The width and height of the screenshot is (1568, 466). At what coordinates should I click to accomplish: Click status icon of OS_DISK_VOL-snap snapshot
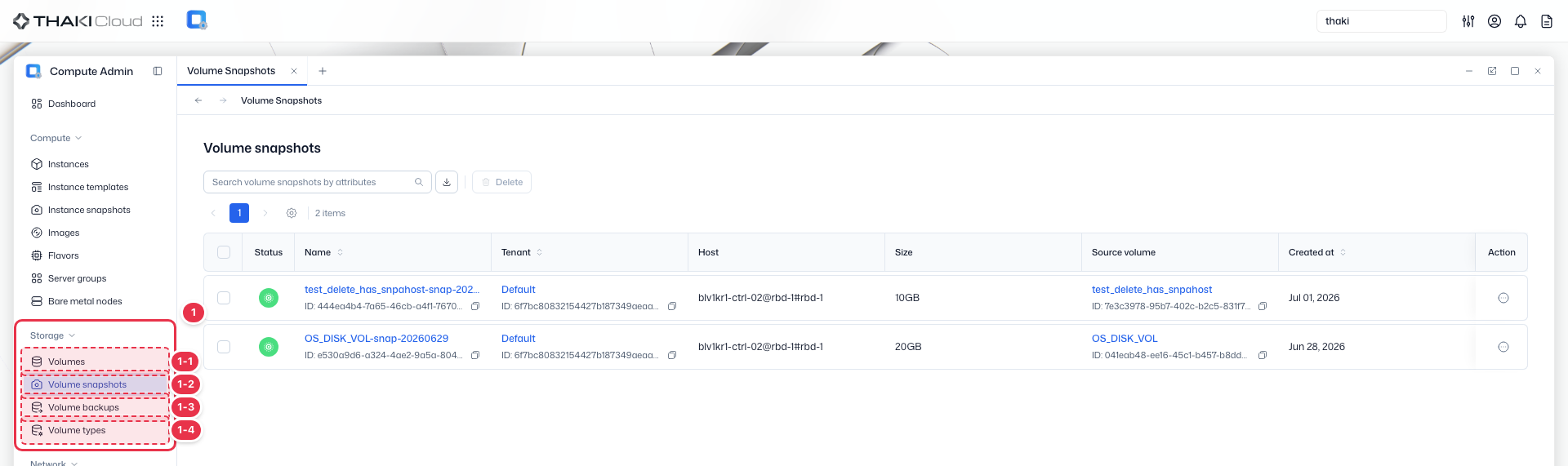[269, 347]
